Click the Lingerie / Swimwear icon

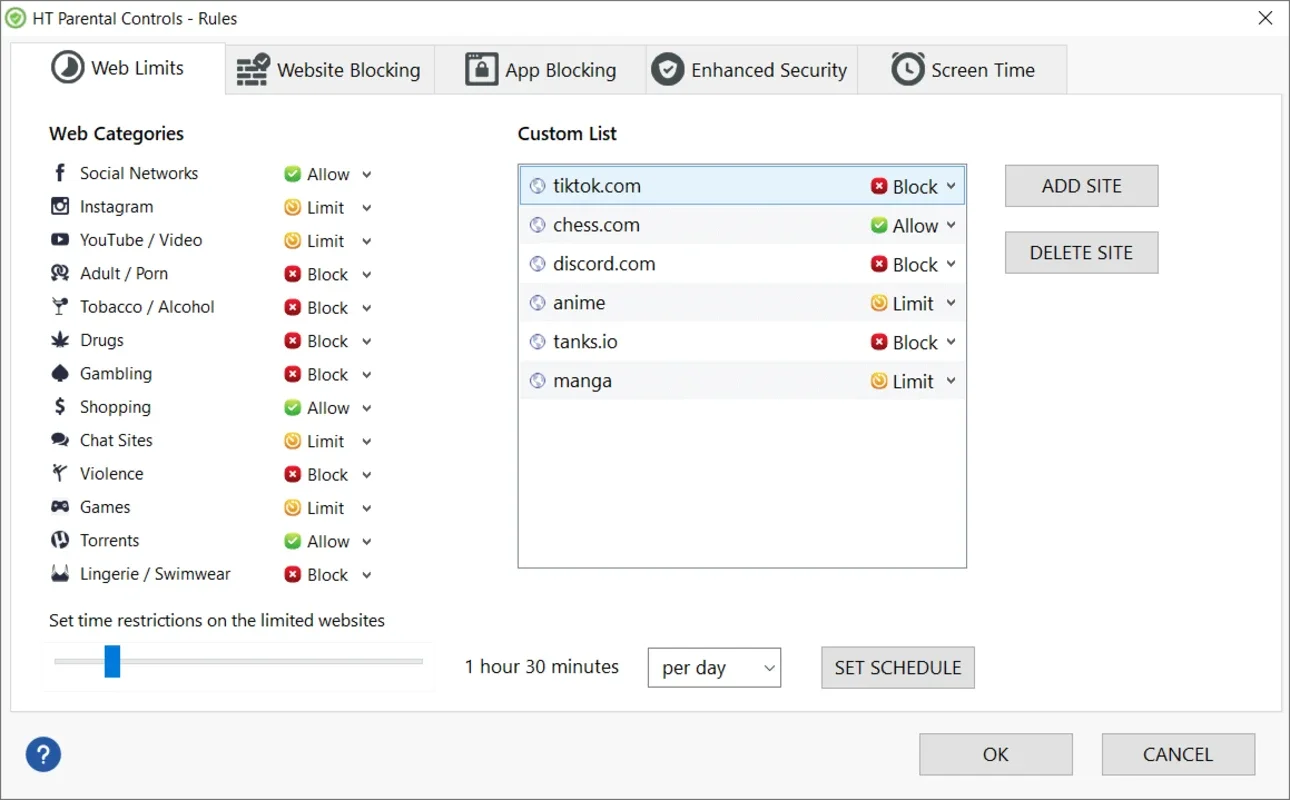pos(60,574)
